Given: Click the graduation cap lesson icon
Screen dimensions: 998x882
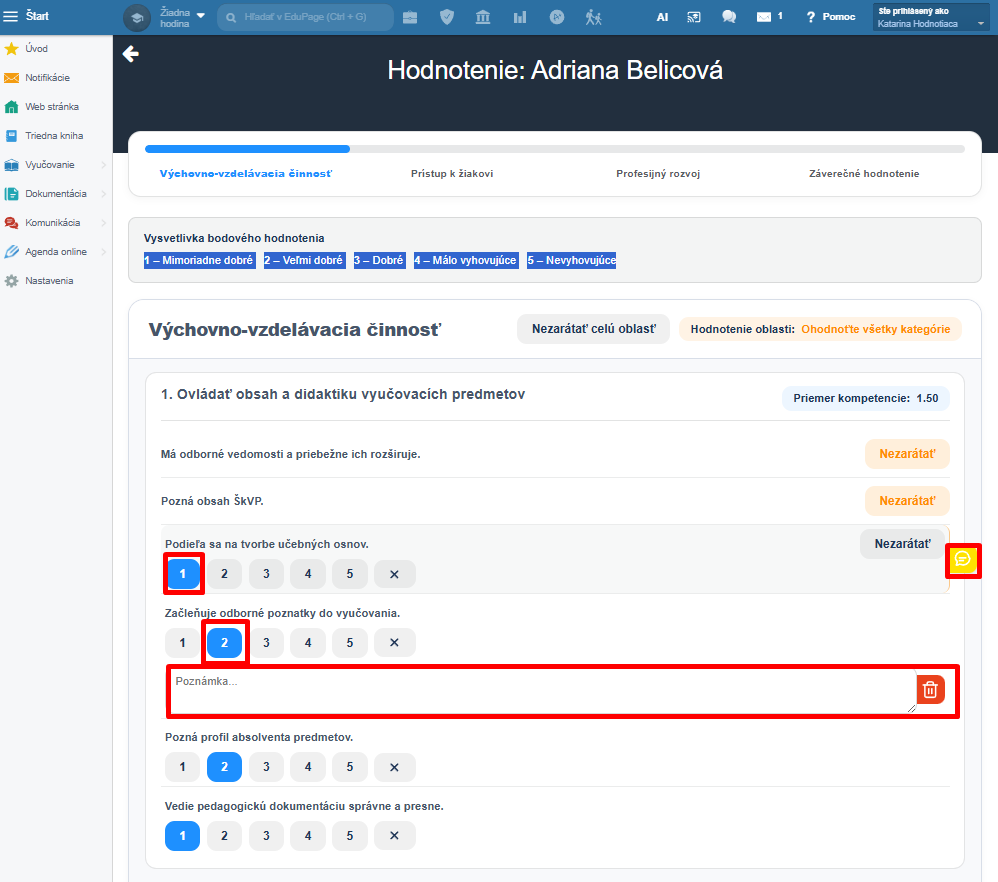Looking at the screenshot, I should (137, 18).
